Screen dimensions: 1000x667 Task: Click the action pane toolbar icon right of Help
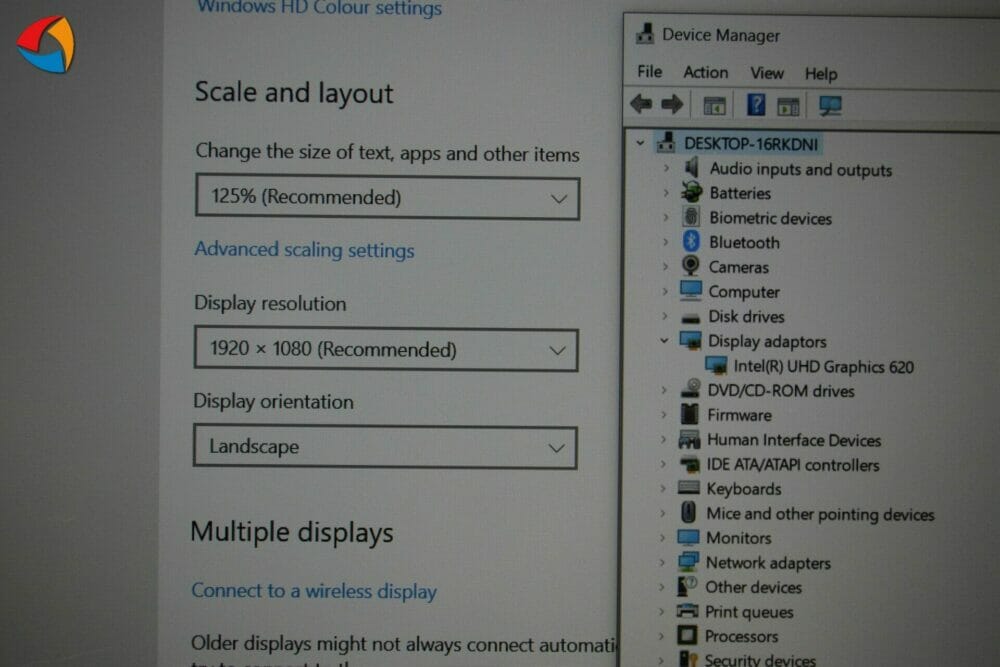pos(788,106)
